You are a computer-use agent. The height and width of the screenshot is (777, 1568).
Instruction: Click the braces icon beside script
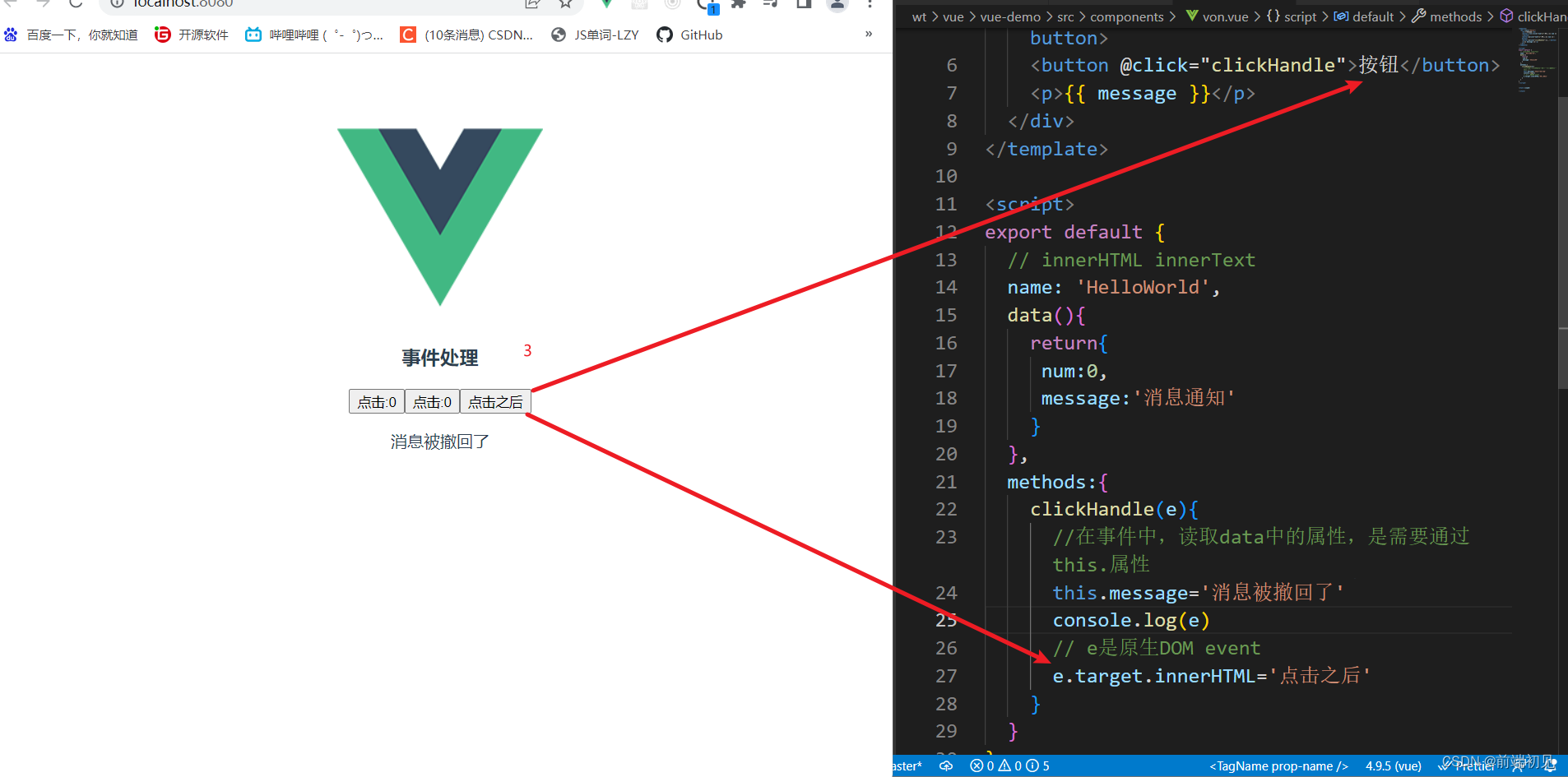point(1273,16)
